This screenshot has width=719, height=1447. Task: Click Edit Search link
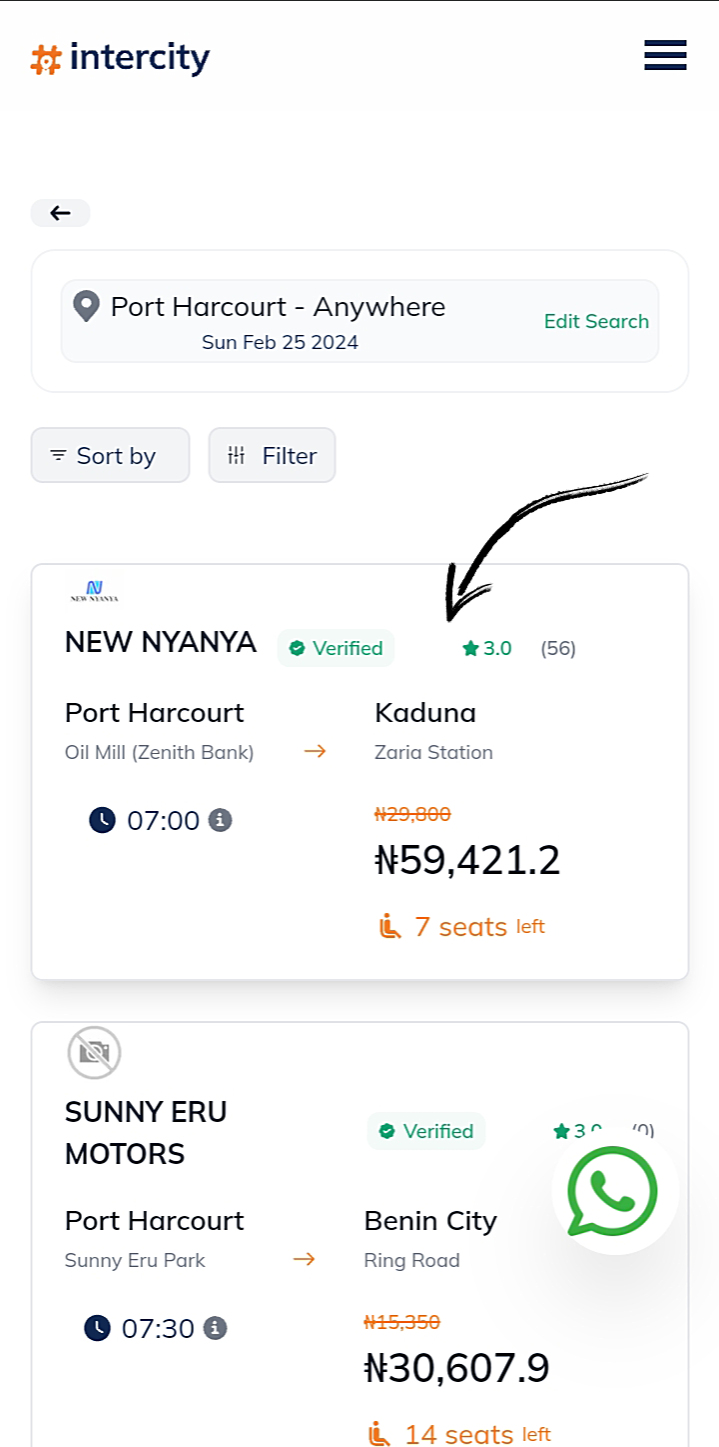[x=596, y=321]
